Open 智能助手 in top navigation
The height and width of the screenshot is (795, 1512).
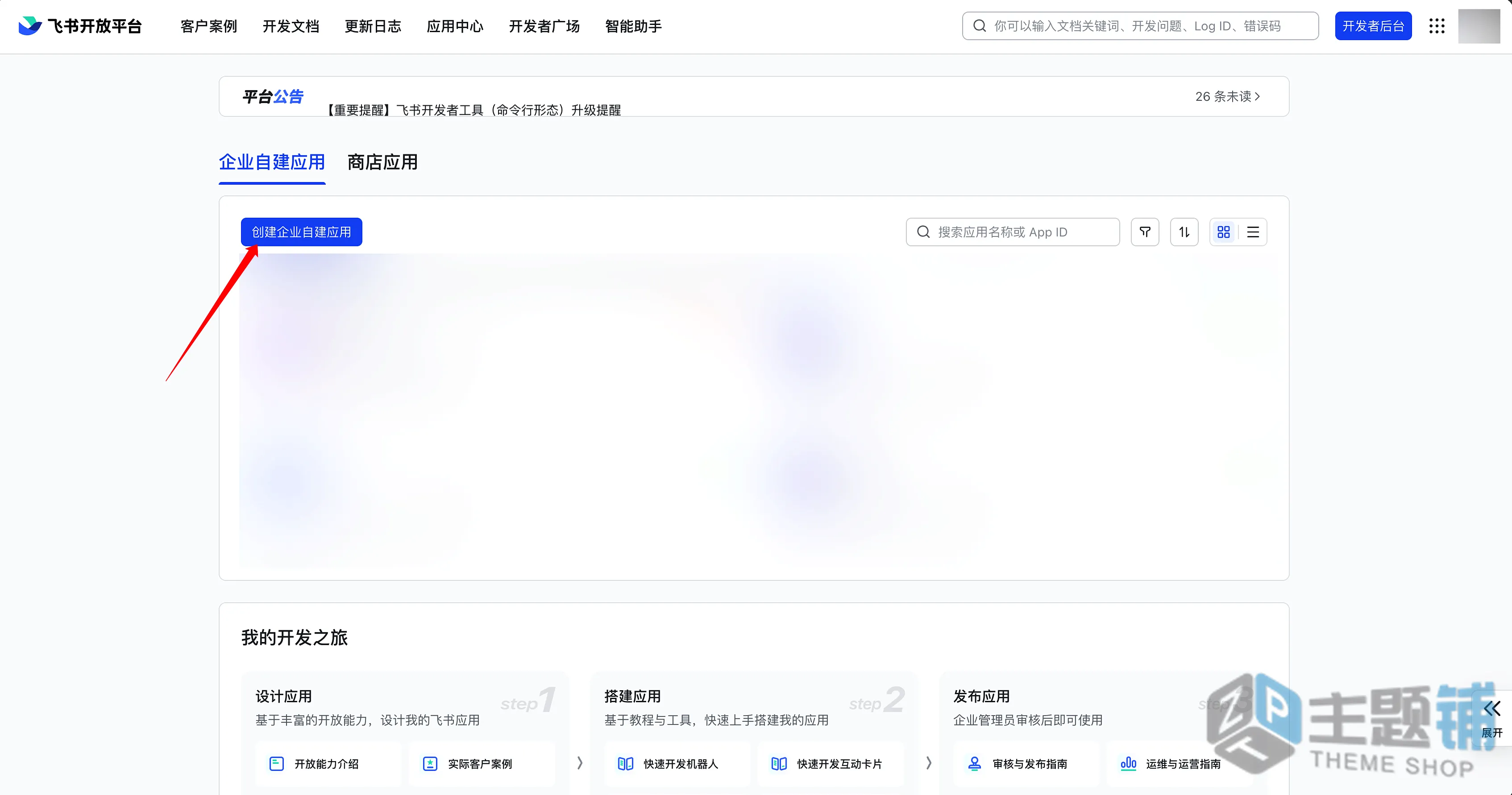[633, 26]
